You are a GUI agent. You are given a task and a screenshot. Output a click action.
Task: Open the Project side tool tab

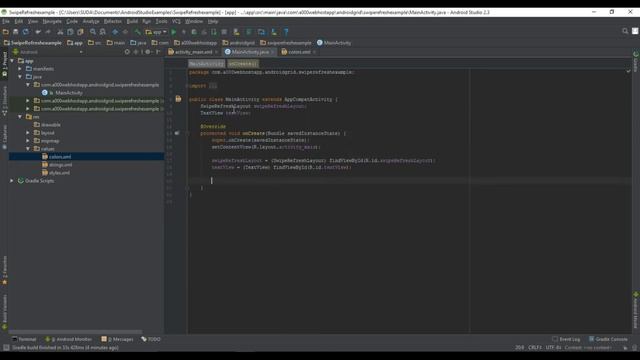[x=4, y=64]
